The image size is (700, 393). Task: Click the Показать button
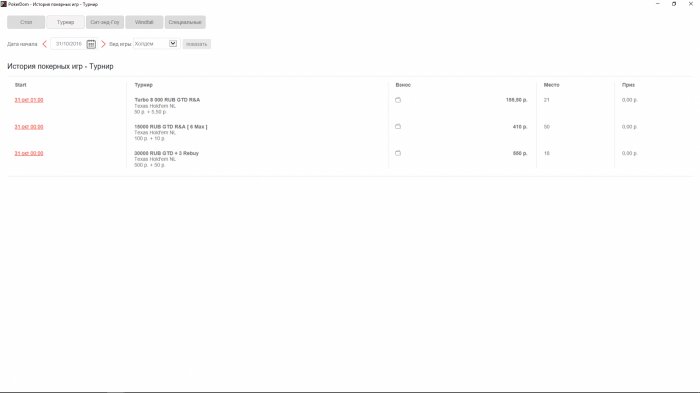(196, 44)
